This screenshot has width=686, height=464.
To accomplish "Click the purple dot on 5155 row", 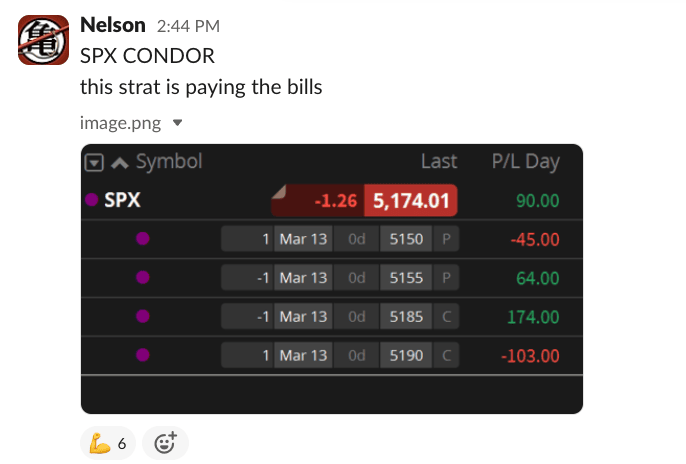I will [x=142, y=278].
